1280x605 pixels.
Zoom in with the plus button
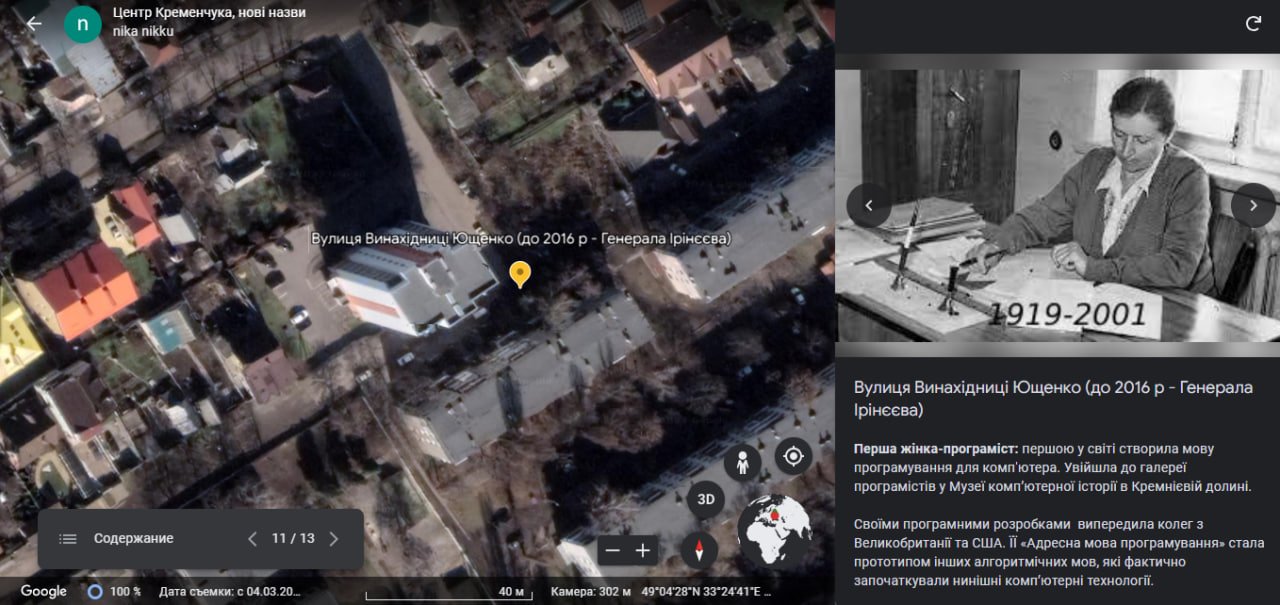642,550
